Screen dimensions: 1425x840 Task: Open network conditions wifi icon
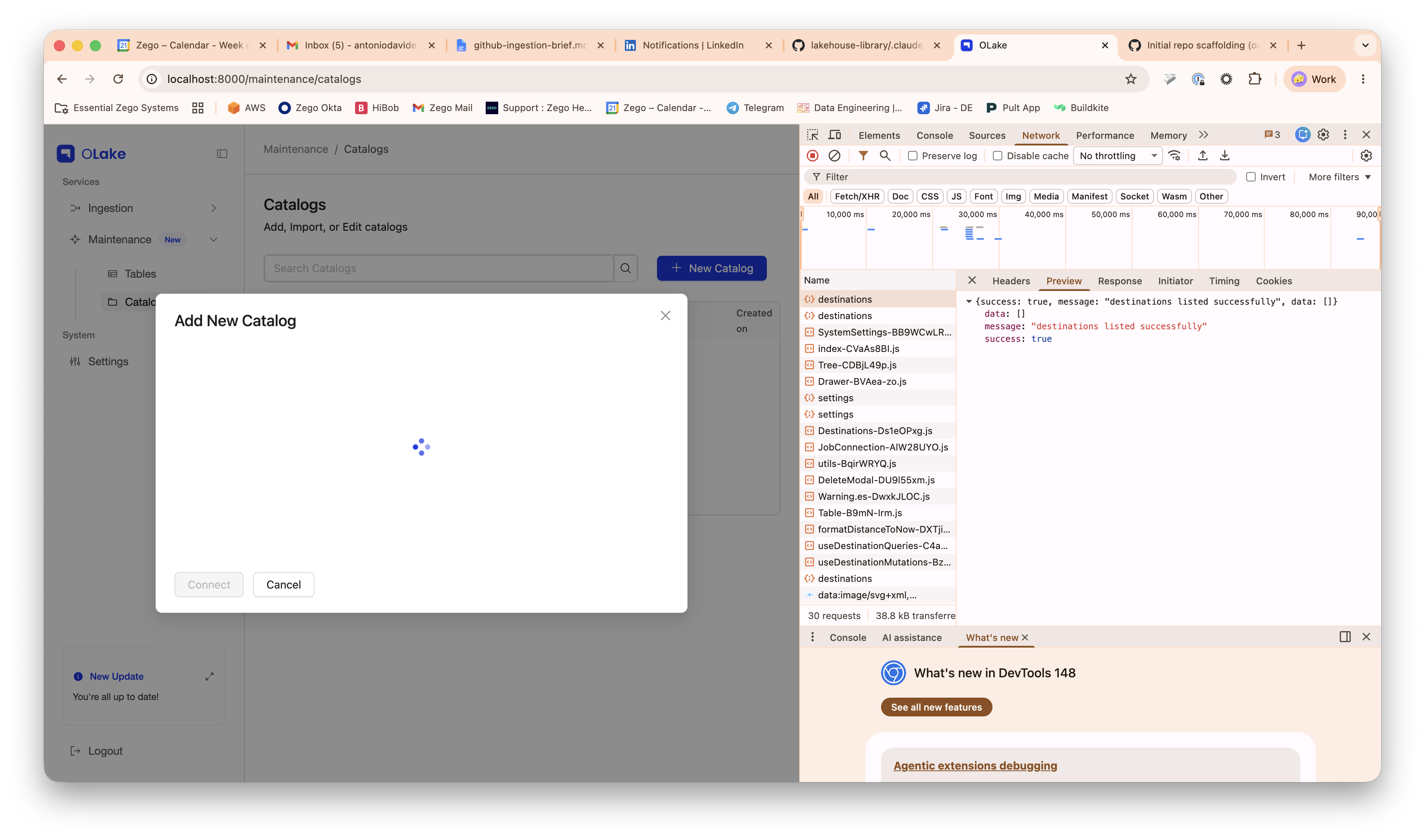tap(1175, 156)
